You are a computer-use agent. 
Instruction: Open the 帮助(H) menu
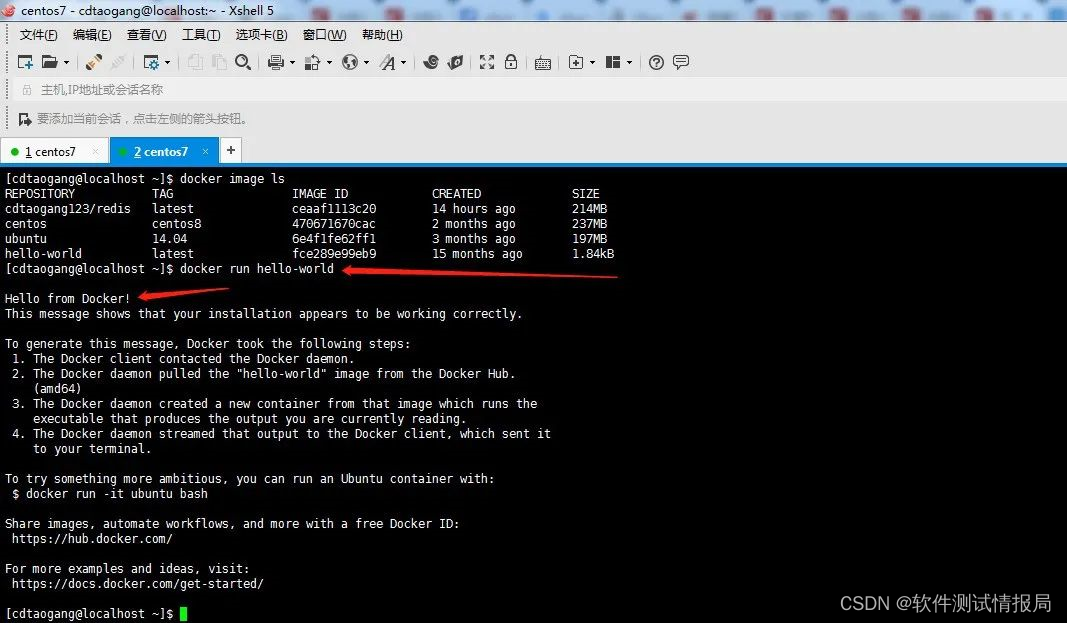click(382, 35)
